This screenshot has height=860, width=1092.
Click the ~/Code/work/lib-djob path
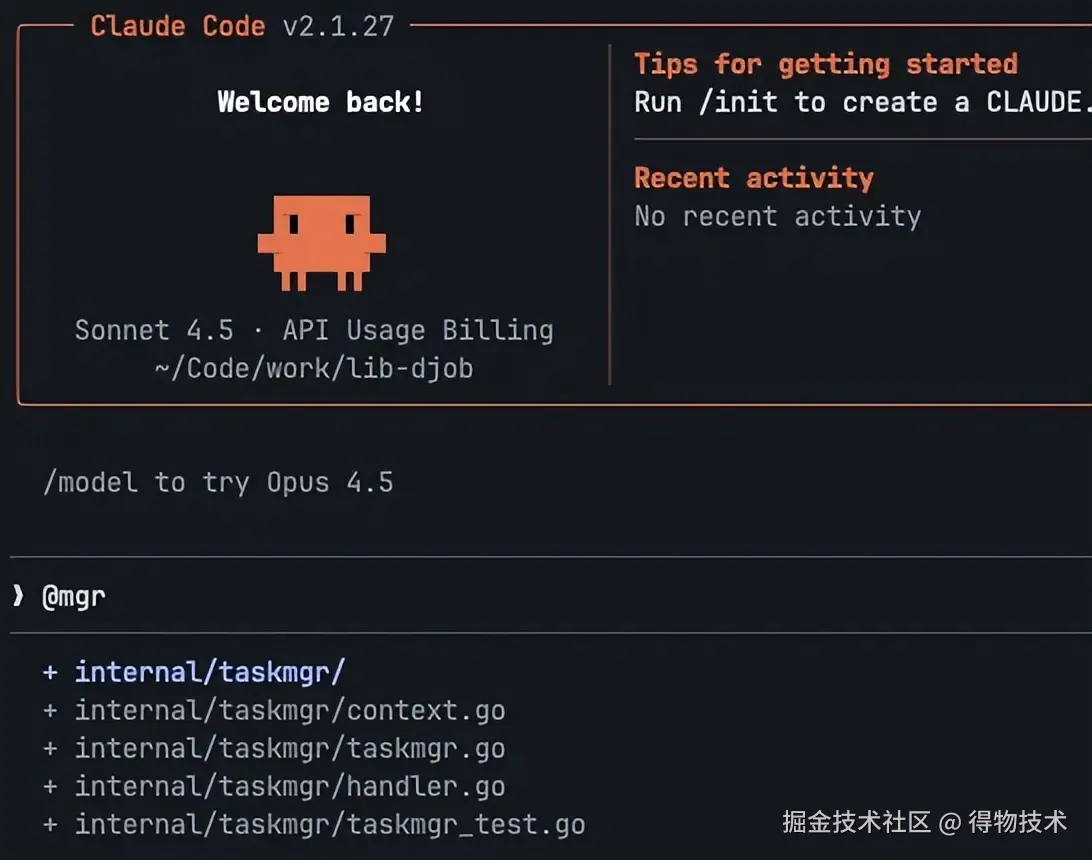pos(313,368)
